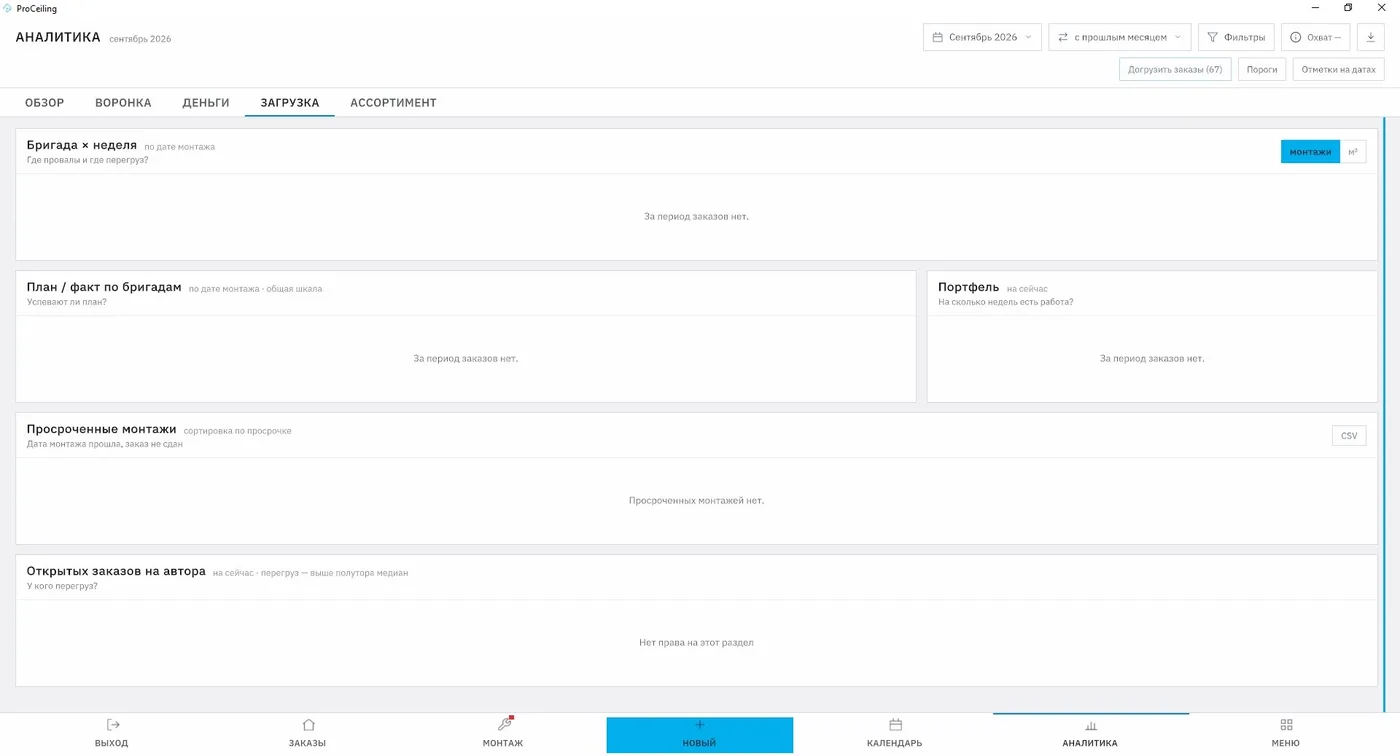Click the Портфель panel heading
This screenshot has height=756, width=1400.
coord(968,287)
